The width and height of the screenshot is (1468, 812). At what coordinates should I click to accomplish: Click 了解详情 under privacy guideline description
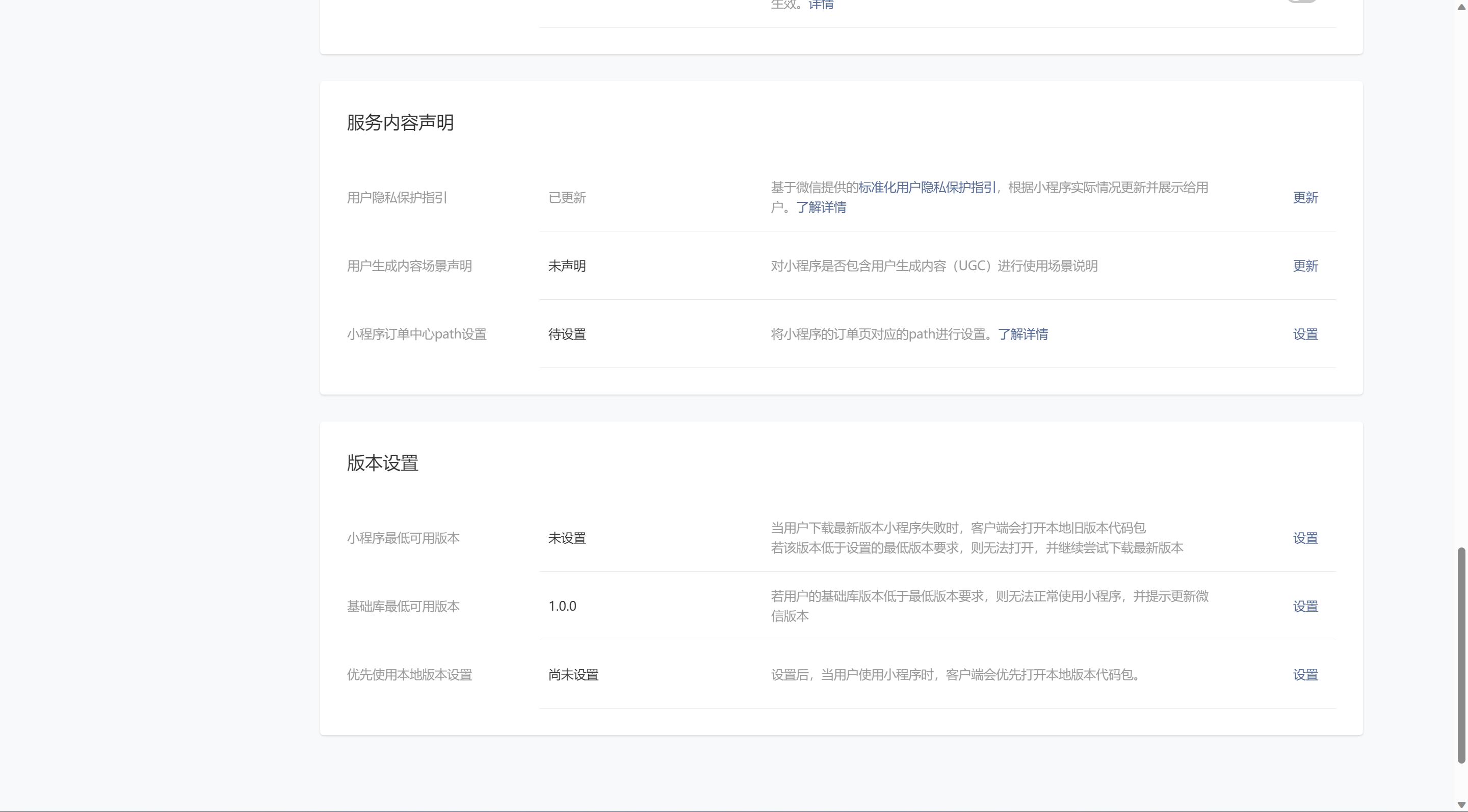[x=821, y=207]
